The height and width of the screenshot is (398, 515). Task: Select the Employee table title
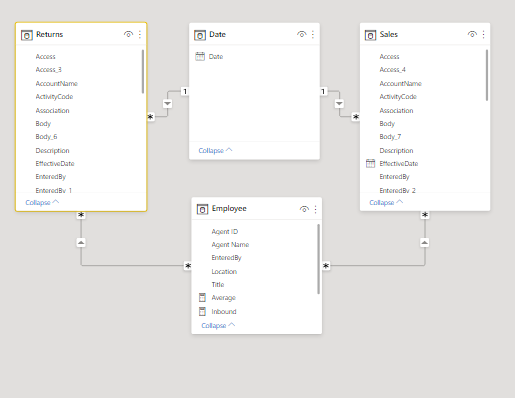(x=229, y=209)
